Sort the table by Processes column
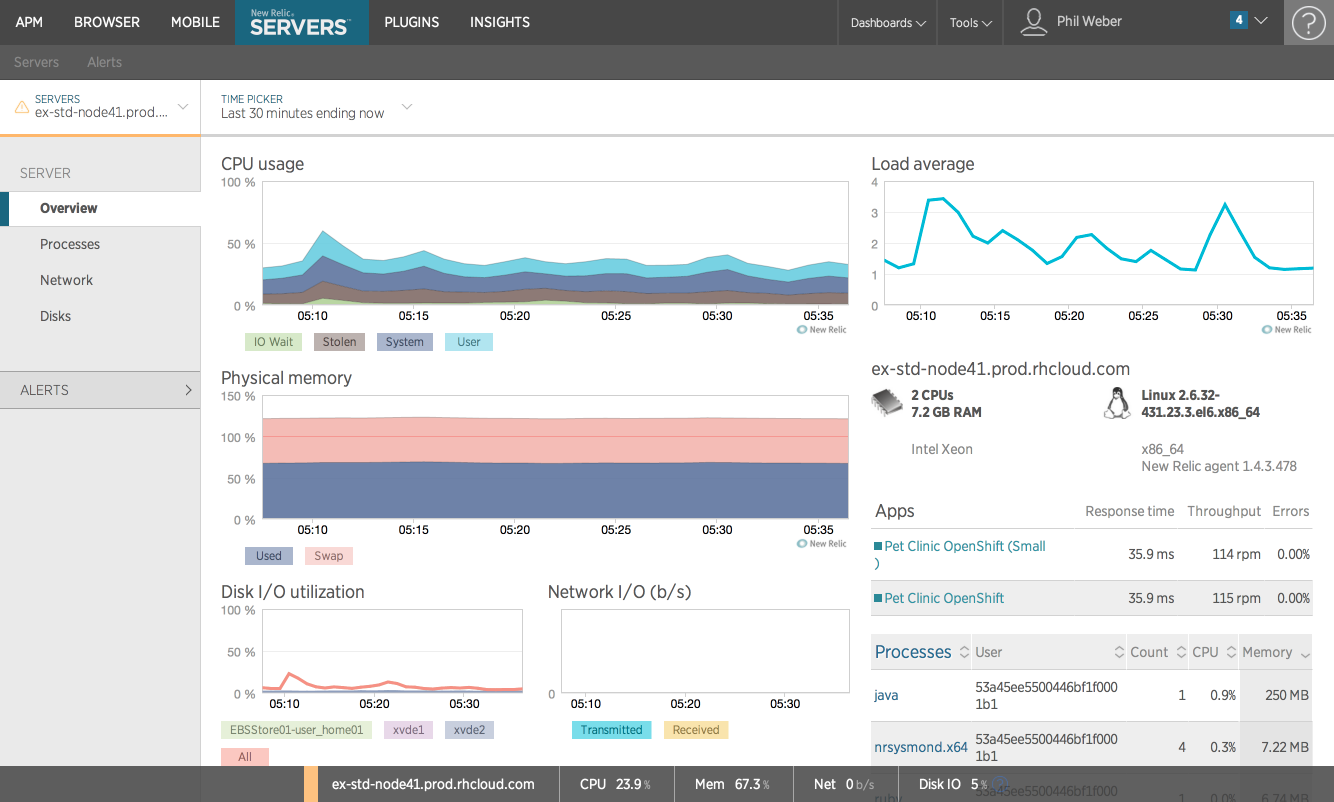1334x802 pixels. tap(921, 652)
